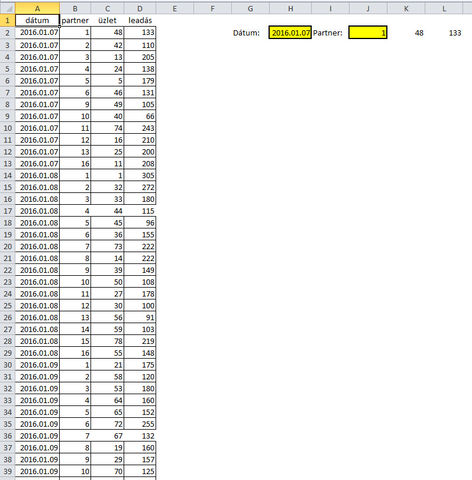Image resolution: width=472 pixels, height=480 pixels.
Task: Select date 2016.01.08 in row 14
Action: click(x=37, y=175)
